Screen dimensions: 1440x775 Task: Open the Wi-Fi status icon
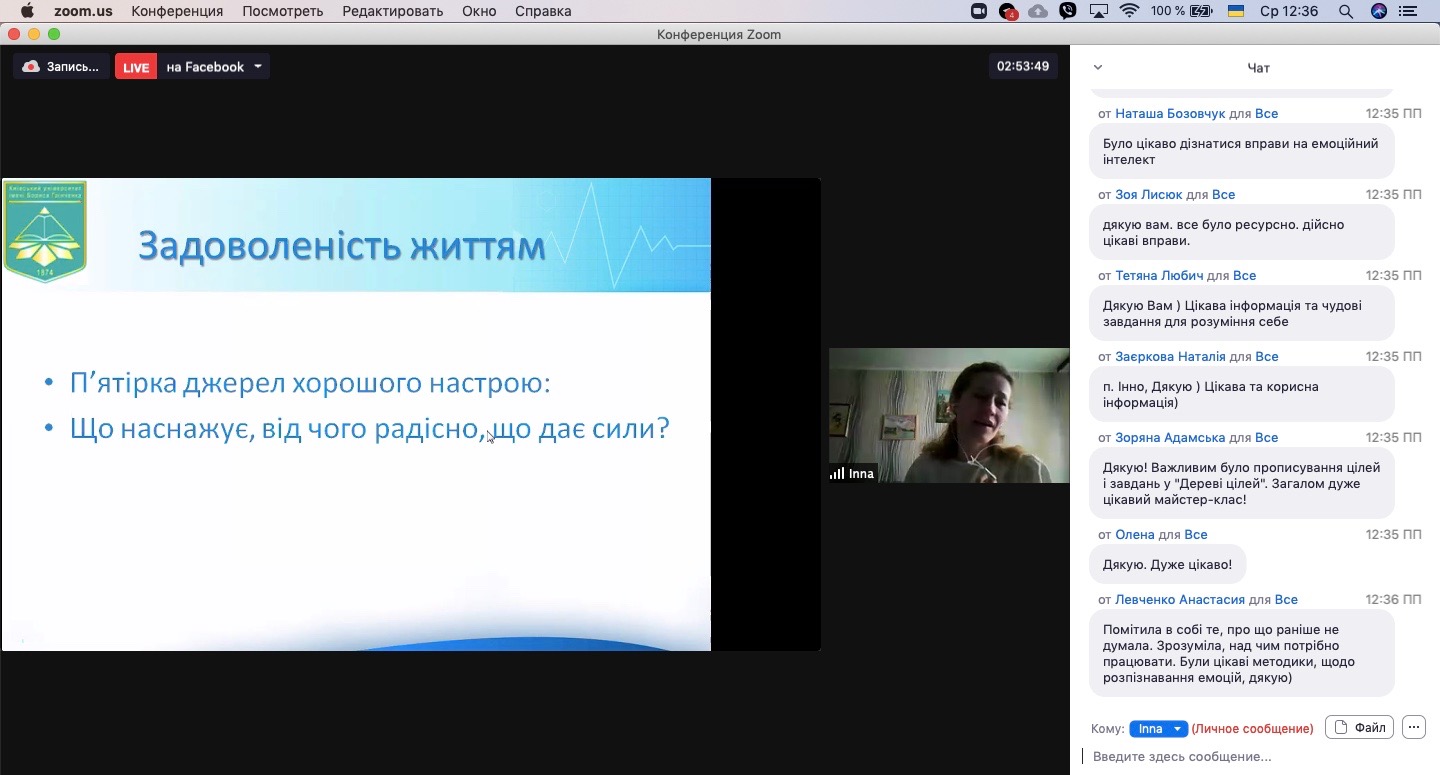click(x=1130, y=11)
